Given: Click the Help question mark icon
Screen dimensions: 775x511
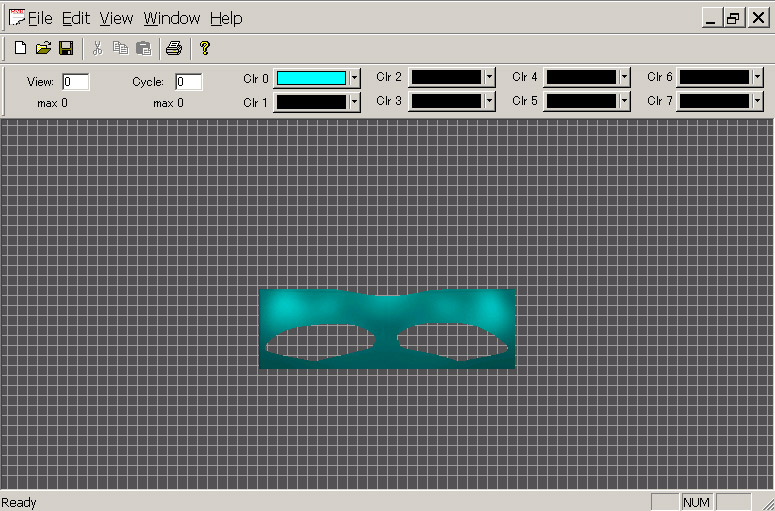Looking at the screenshot, I should pos(205,48).
